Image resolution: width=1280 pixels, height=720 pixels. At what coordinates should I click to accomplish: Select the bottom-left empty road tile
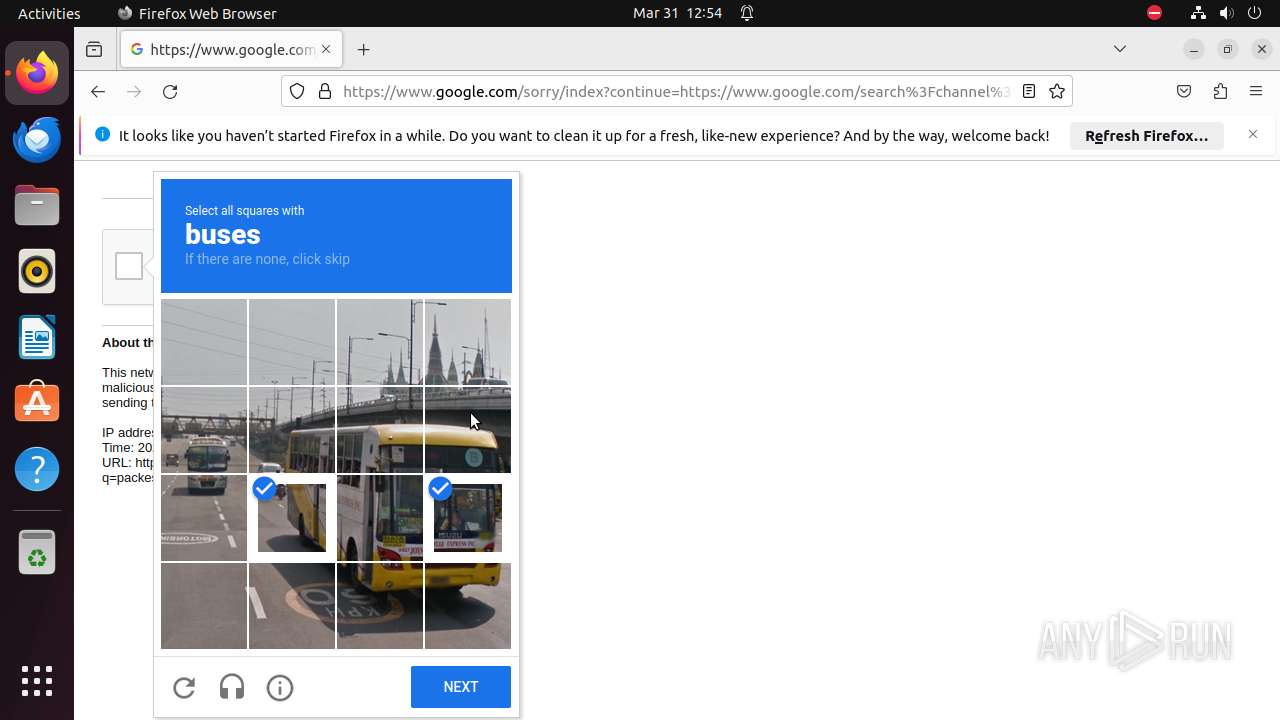204,606
